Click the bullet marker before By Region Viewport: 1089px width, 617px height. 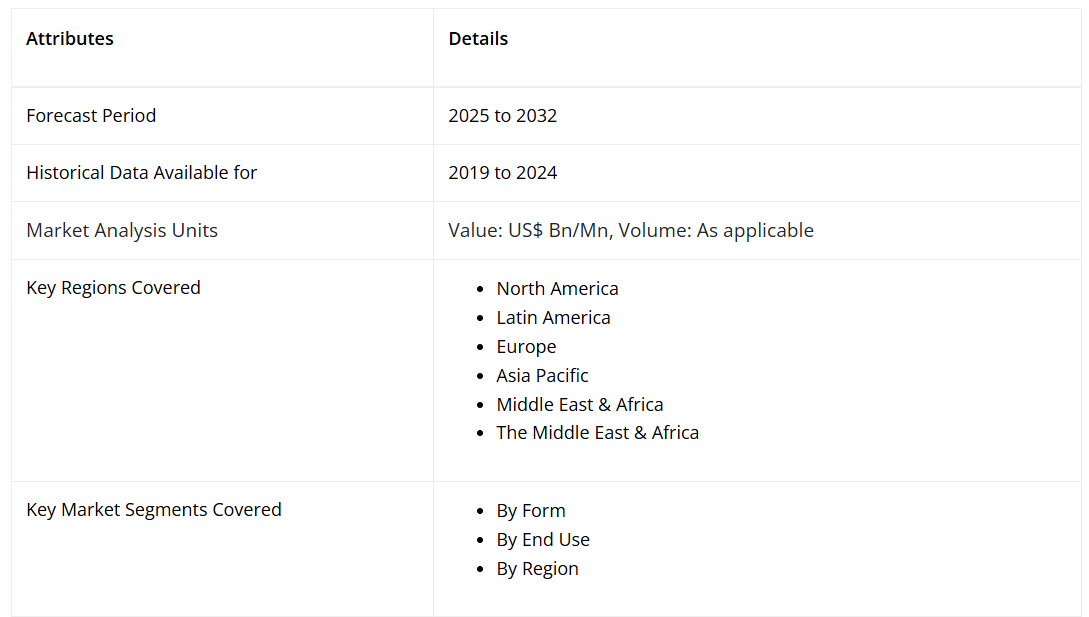coord(481,569)
